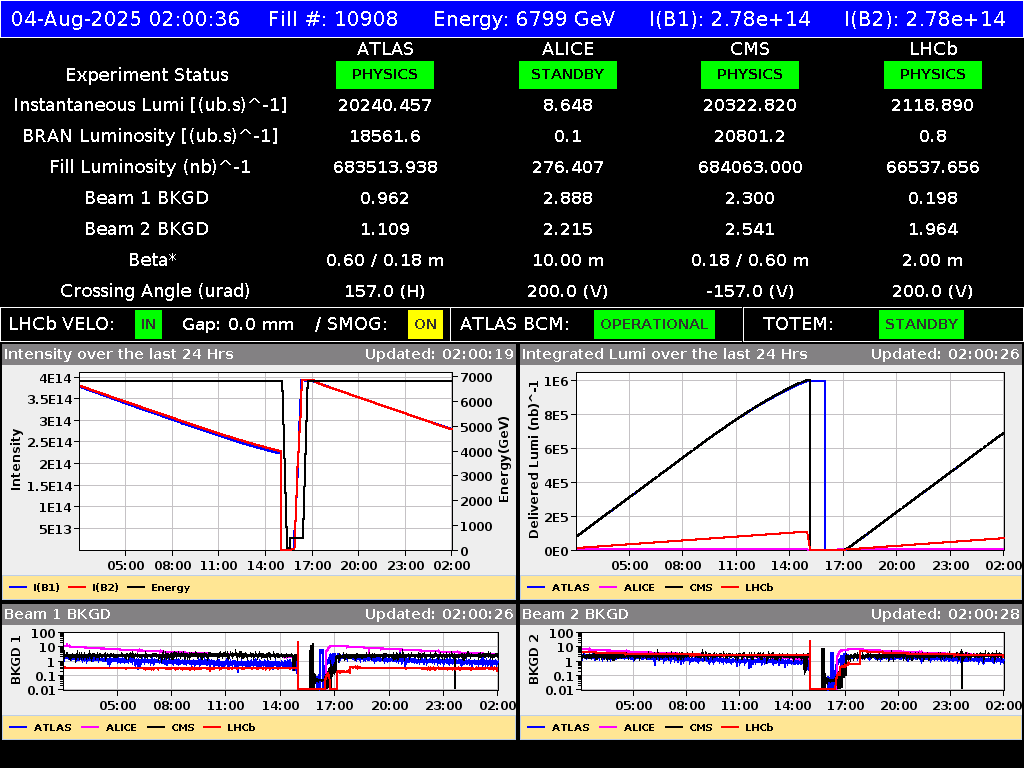Image resolution: width=1024 pixels, height=768 pixels.
Task: Click the Experiment Status row label
Action: 147,75
